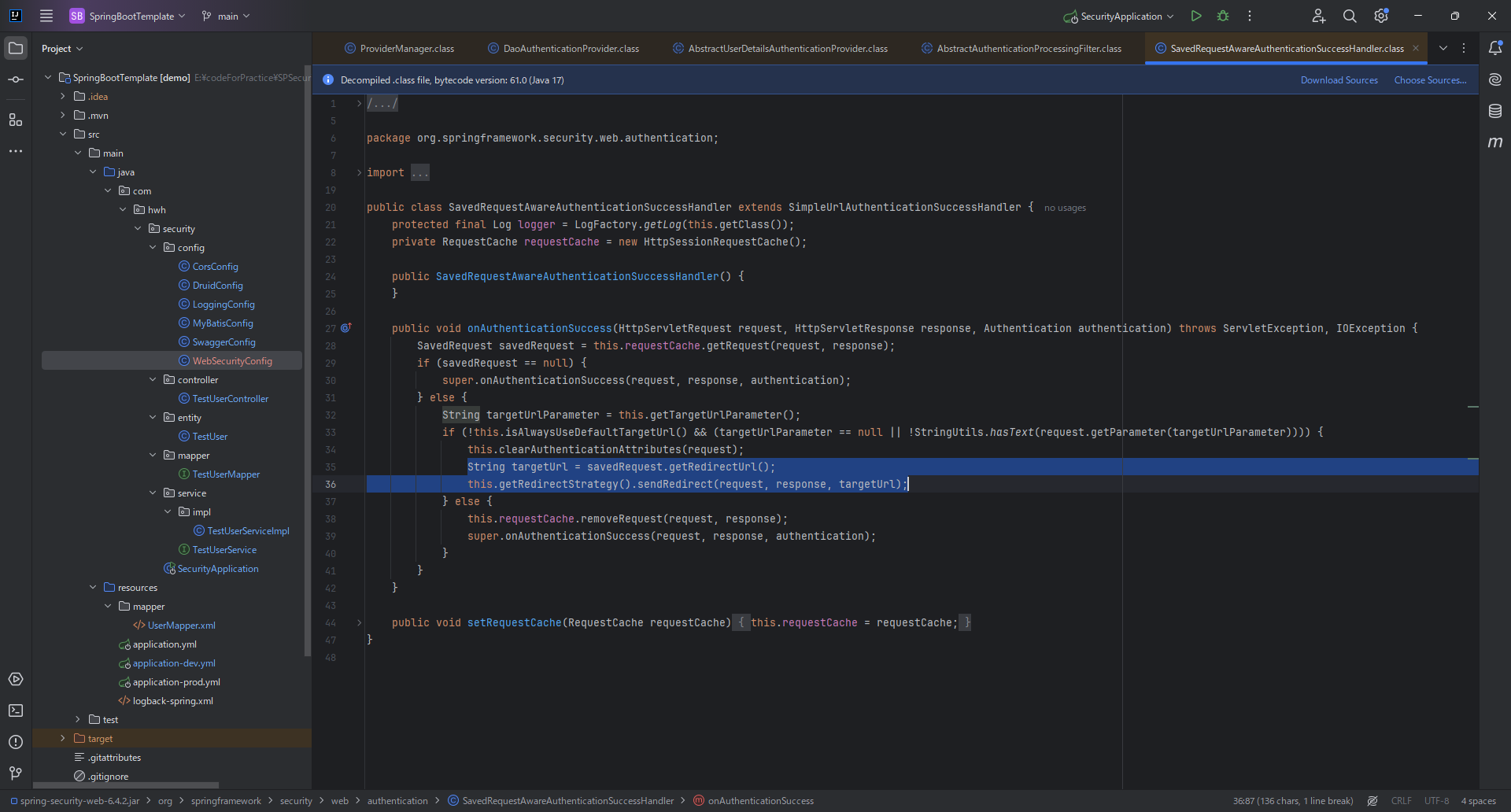This screenshot has width=1511, height=812.
Task: Click the 4 spaces indent status
Action: click(1479, 801)
